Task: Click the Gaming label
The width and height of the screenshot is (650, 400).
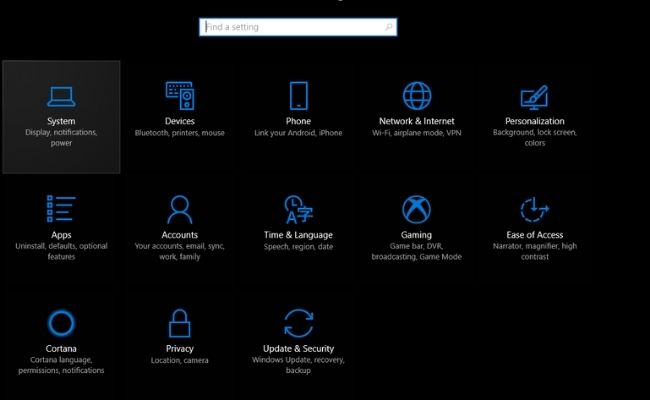Action: [x=416, y=235]
